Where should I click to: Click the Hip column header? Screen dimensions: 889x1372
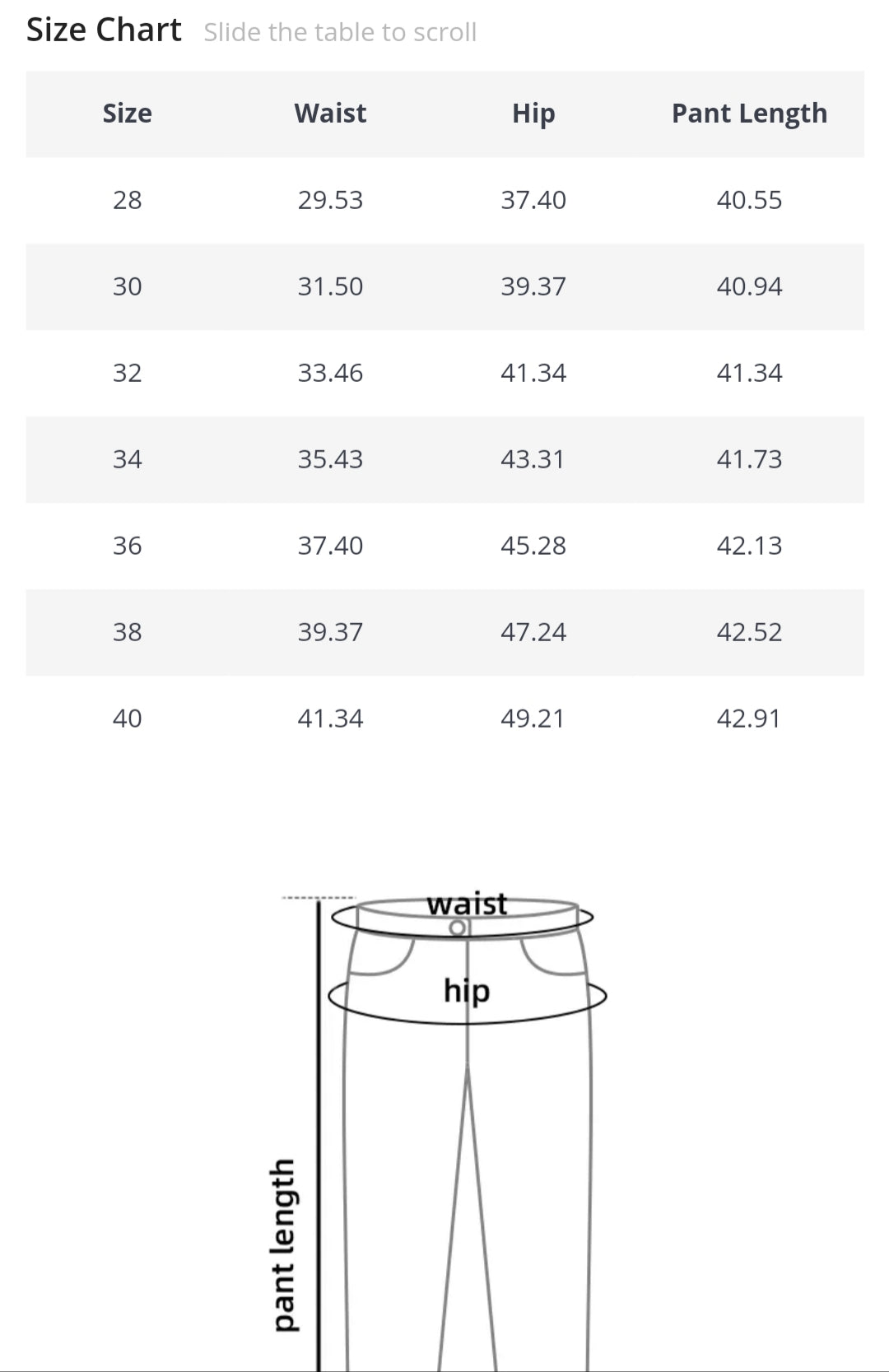pos(533,113)
